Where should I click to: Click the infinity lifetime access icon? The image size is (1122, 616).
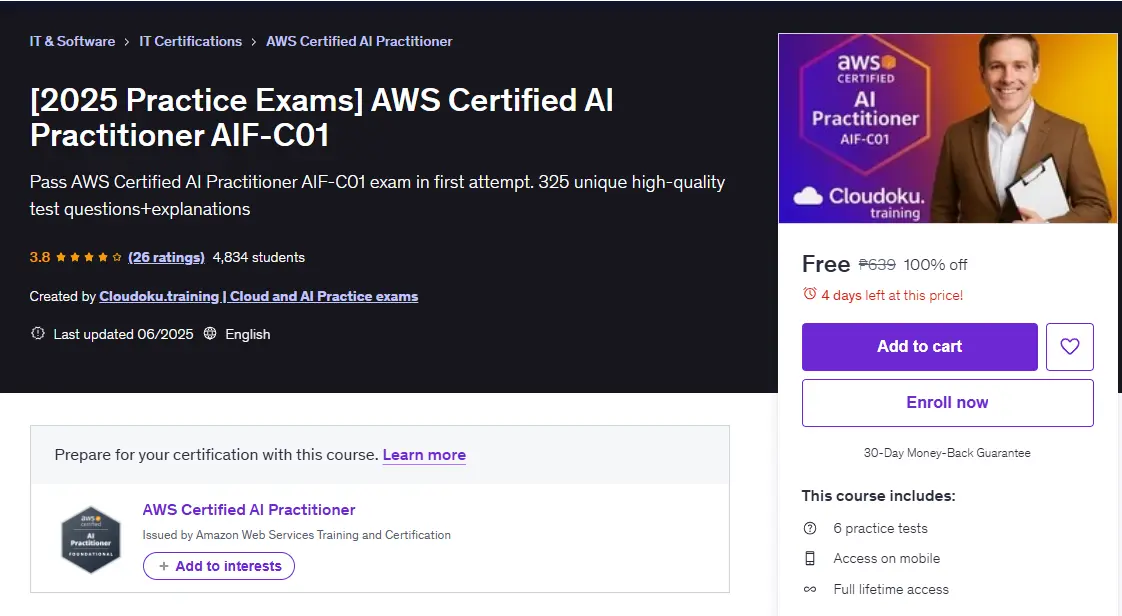point(810,589)
